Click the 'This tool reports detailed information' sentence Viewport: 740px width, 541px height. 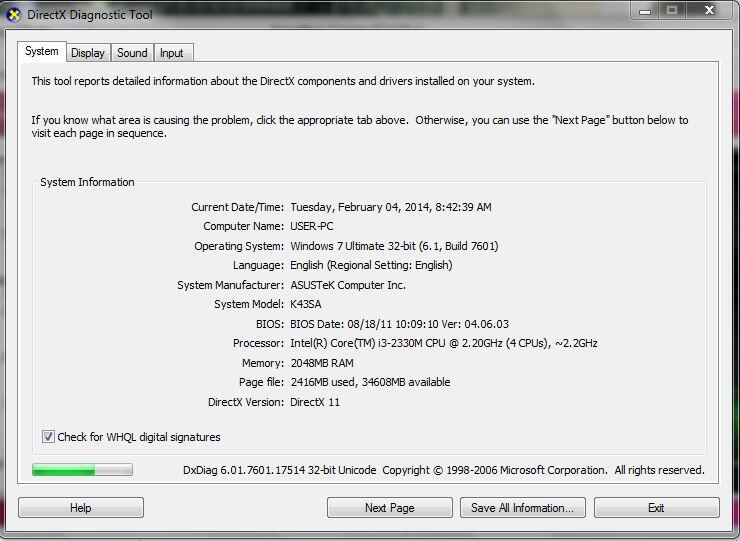283,81
